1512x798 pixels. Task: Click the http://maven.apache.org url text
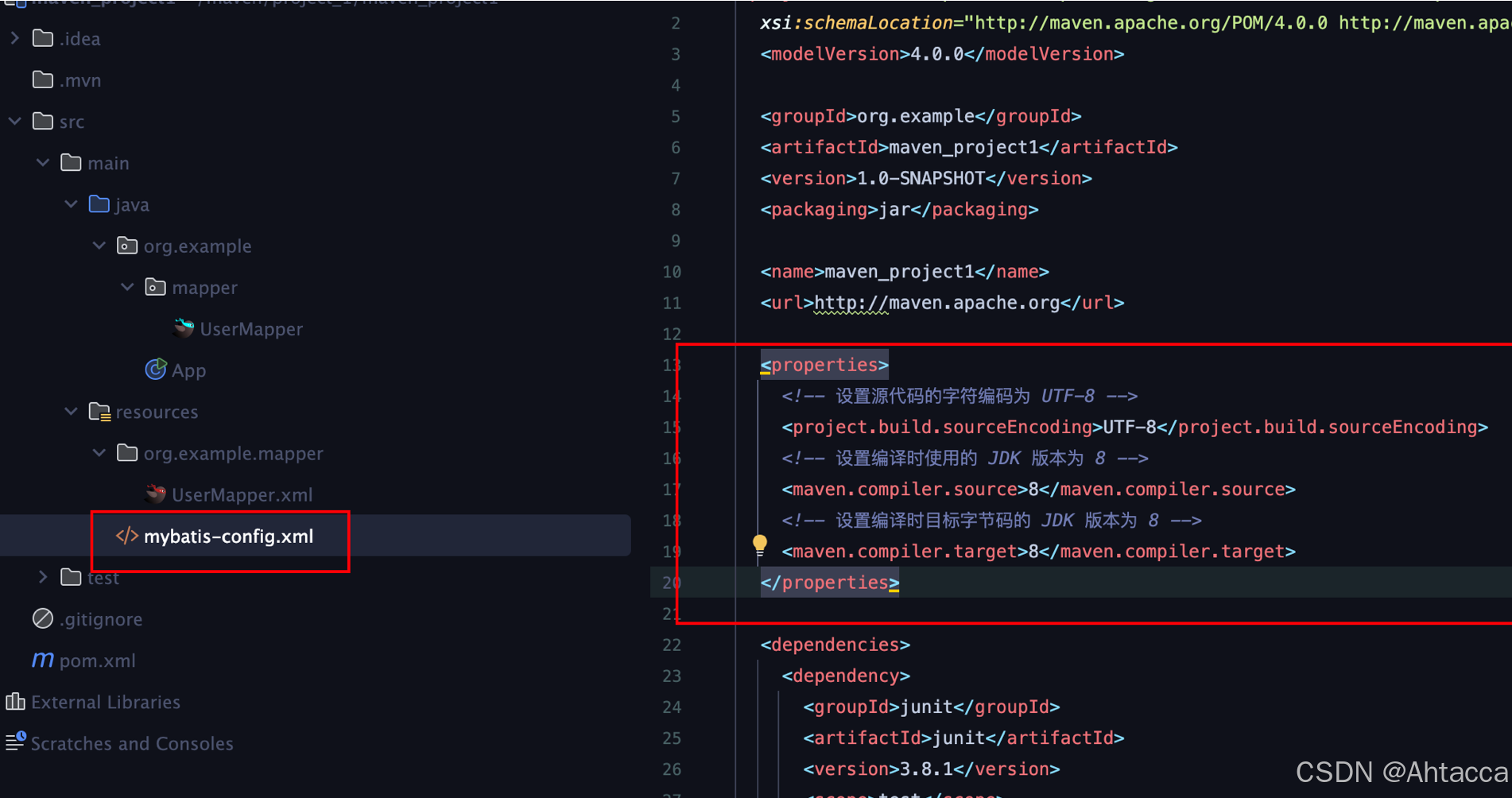point(937,303)
